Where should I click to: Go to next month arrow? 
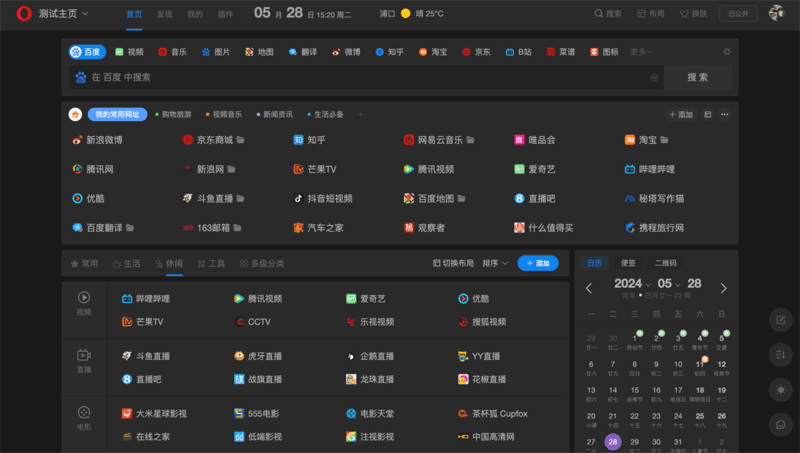(723, 288)
